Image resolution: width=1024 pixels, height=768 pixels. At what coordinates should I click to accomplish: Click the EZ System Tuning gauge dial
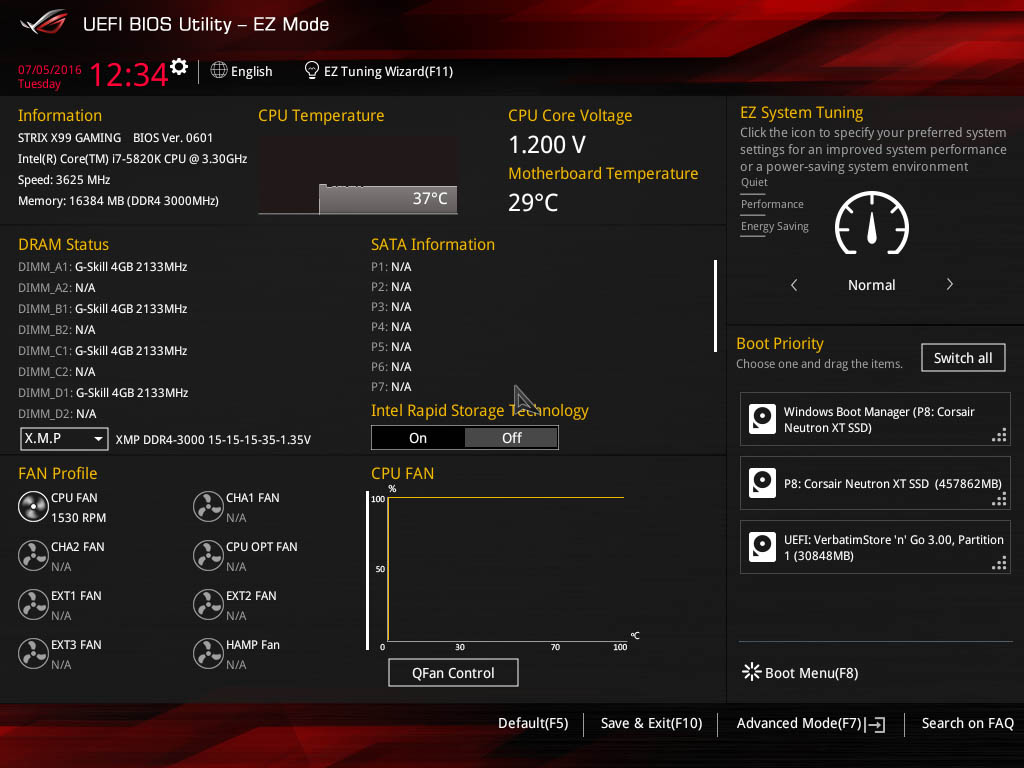point(872,223)
